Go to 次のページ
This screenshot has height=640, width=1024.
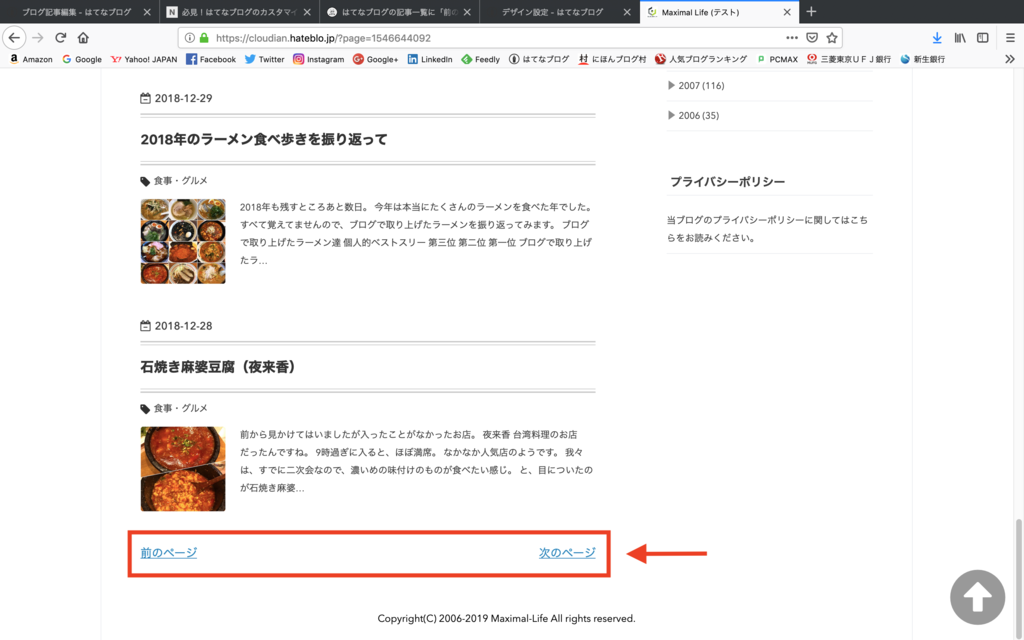(567, 552)
